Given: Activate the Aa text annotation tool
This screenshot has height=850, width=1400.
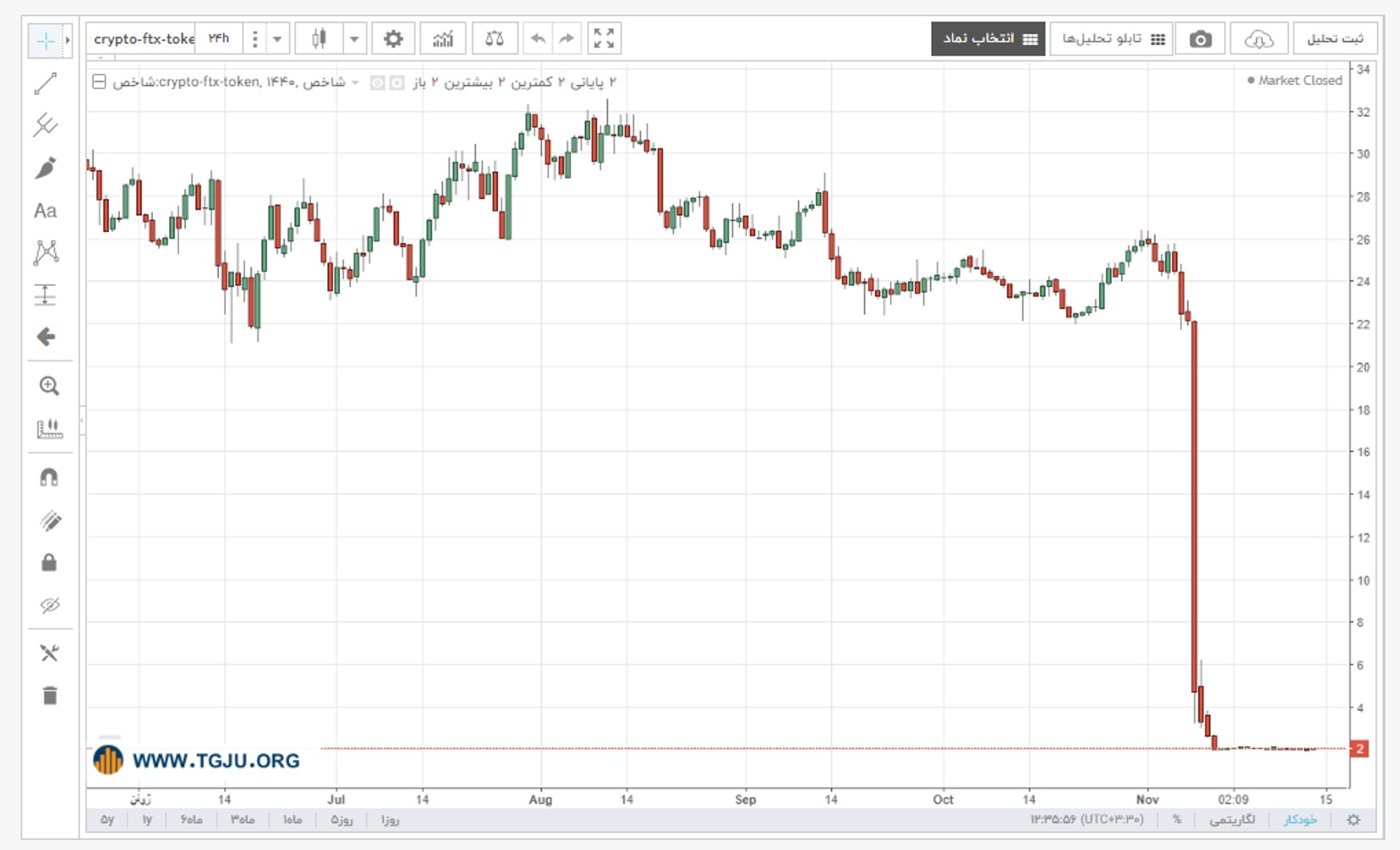Looking at the screenshot, I should pyautogui.click(x=46, y=211).
